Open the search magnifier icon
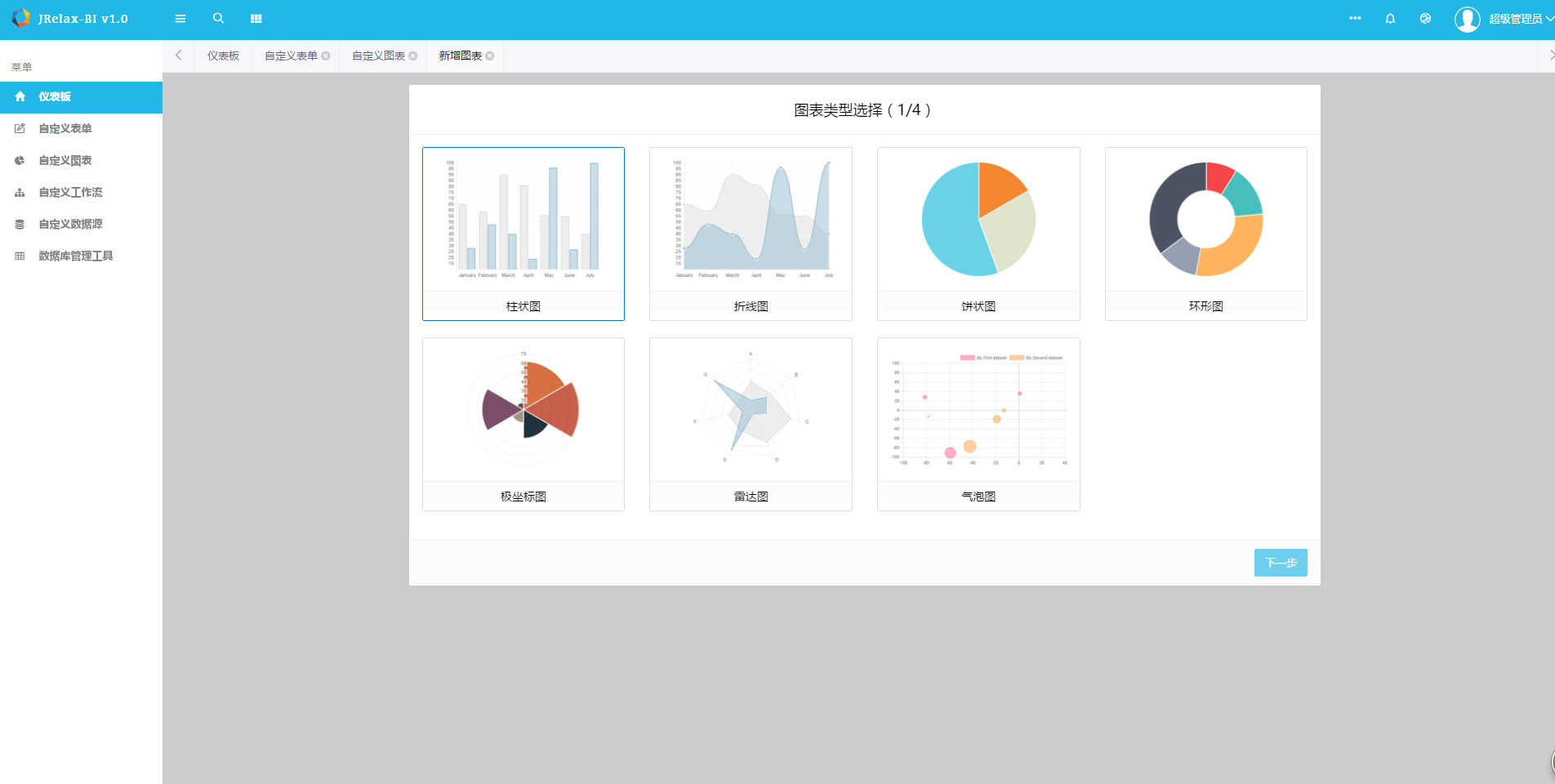This screenshot has height=784, width=1555. (218, 18)
